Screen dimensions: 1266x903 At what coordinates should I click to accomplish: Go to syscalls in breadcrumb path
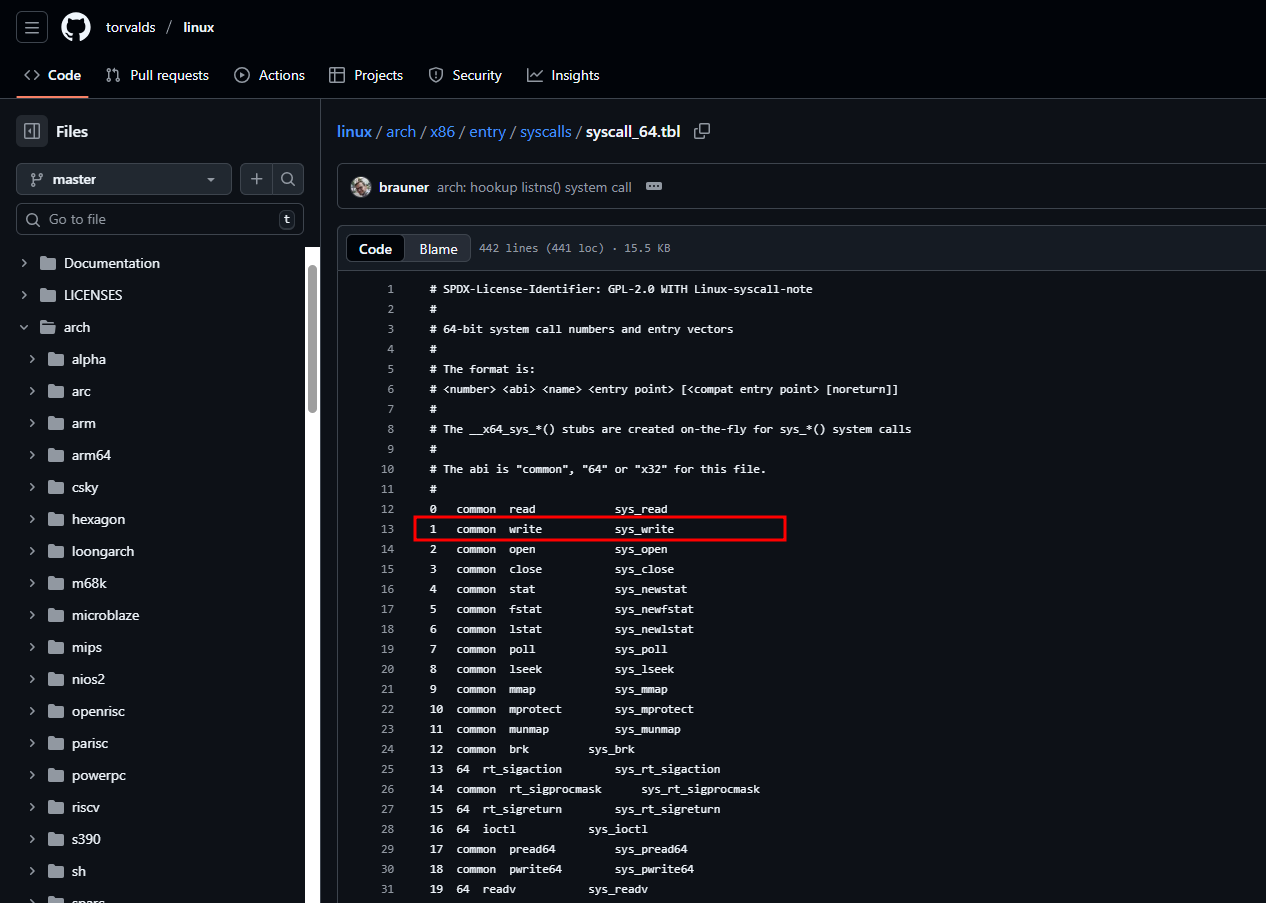point(546,131)
